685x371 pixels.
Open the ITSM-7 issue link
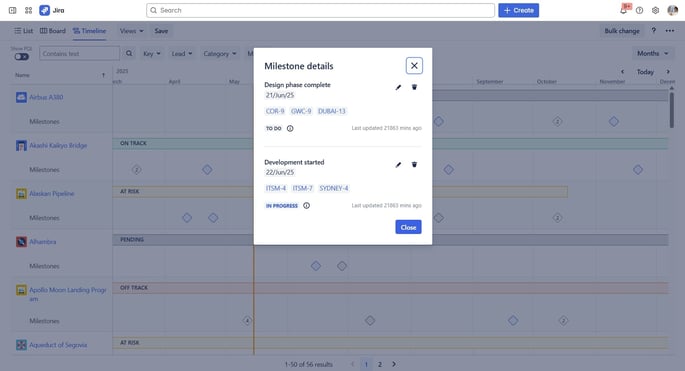coord(302,188)
